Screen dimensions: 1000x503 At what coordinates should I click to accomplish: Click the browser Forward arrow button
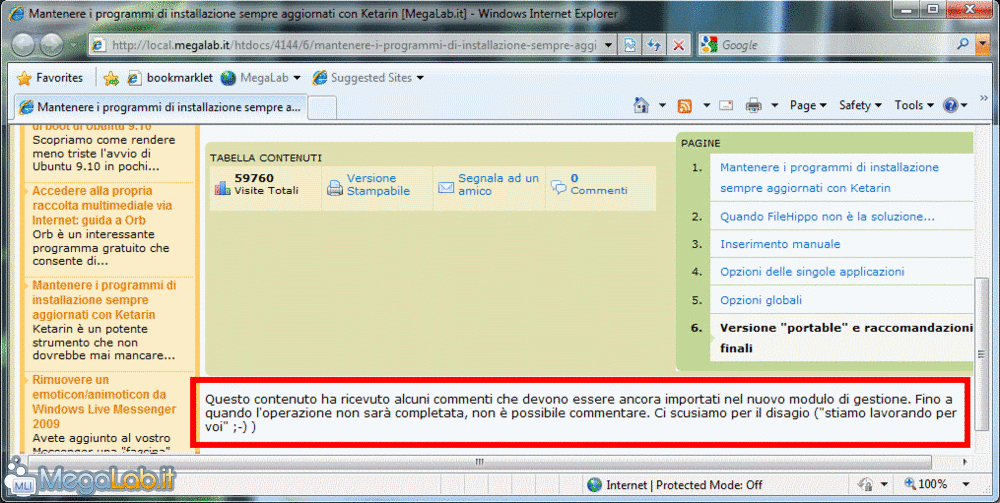pyautogui.click(x=52, y=45)
